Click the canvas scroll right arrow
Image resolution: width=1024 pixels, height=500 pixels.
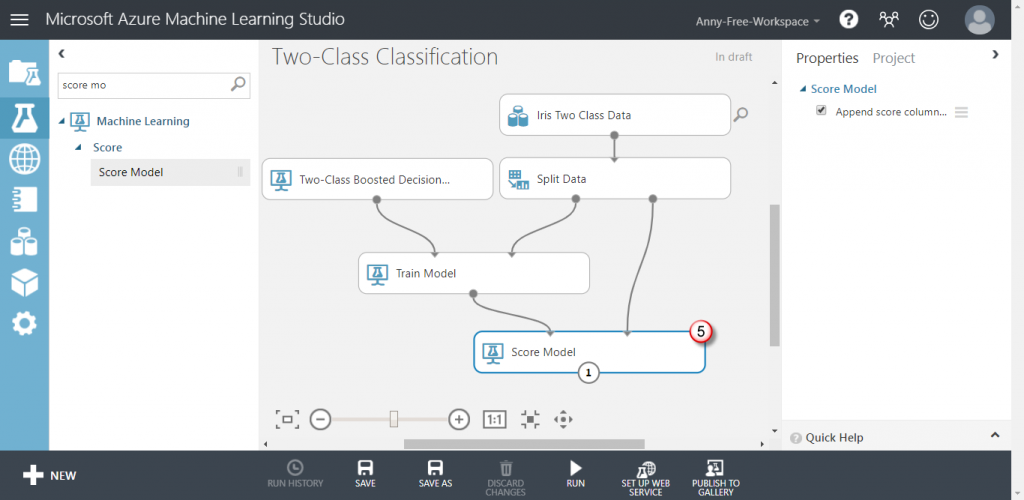pos(762,445)
